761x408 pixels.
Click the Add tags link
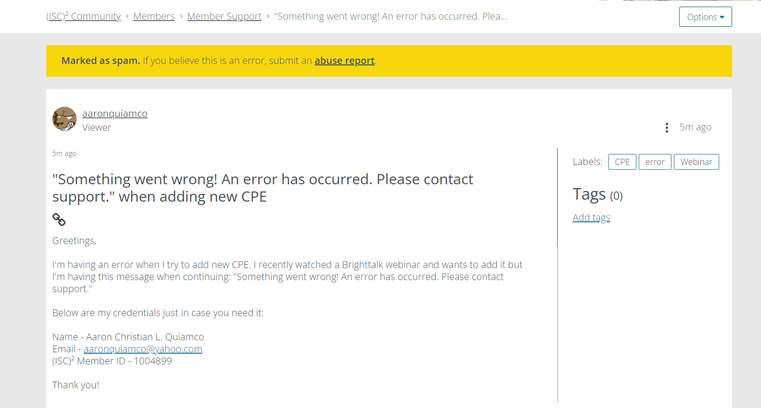click(591, 217)
